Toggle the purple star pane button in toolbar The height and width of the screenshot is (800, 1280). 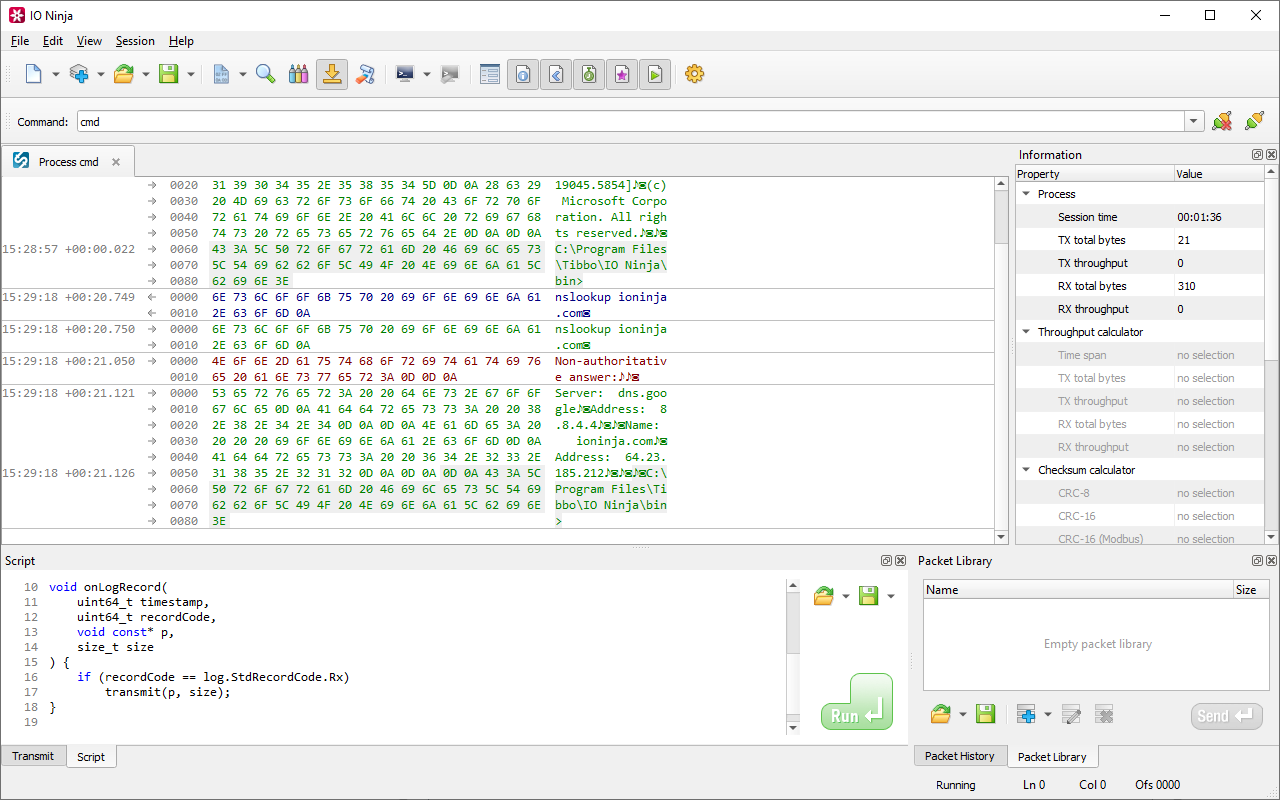pyautogui.click(x=621, y=74)
